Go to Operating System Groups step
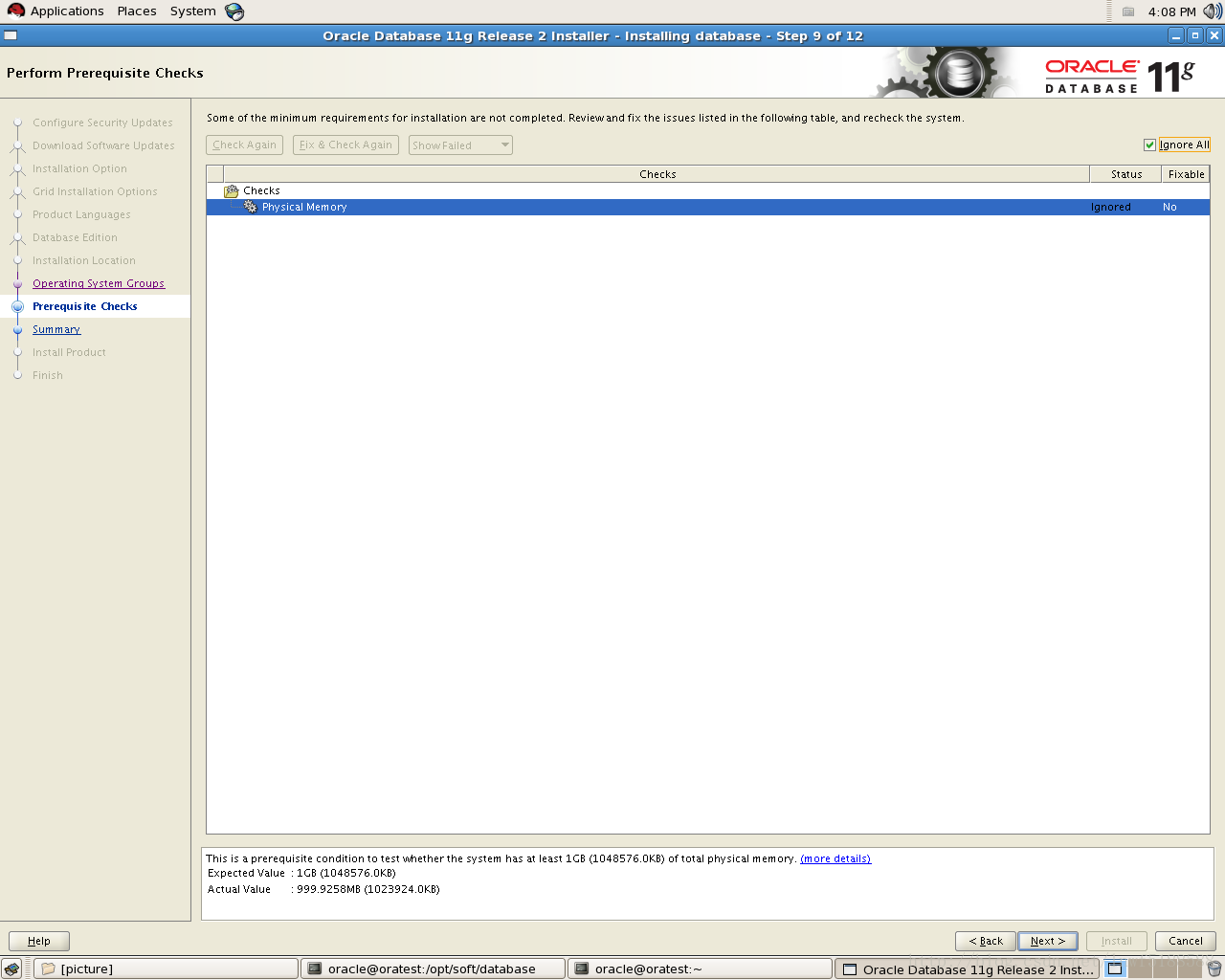1225x980 pixels. [99, 283]
